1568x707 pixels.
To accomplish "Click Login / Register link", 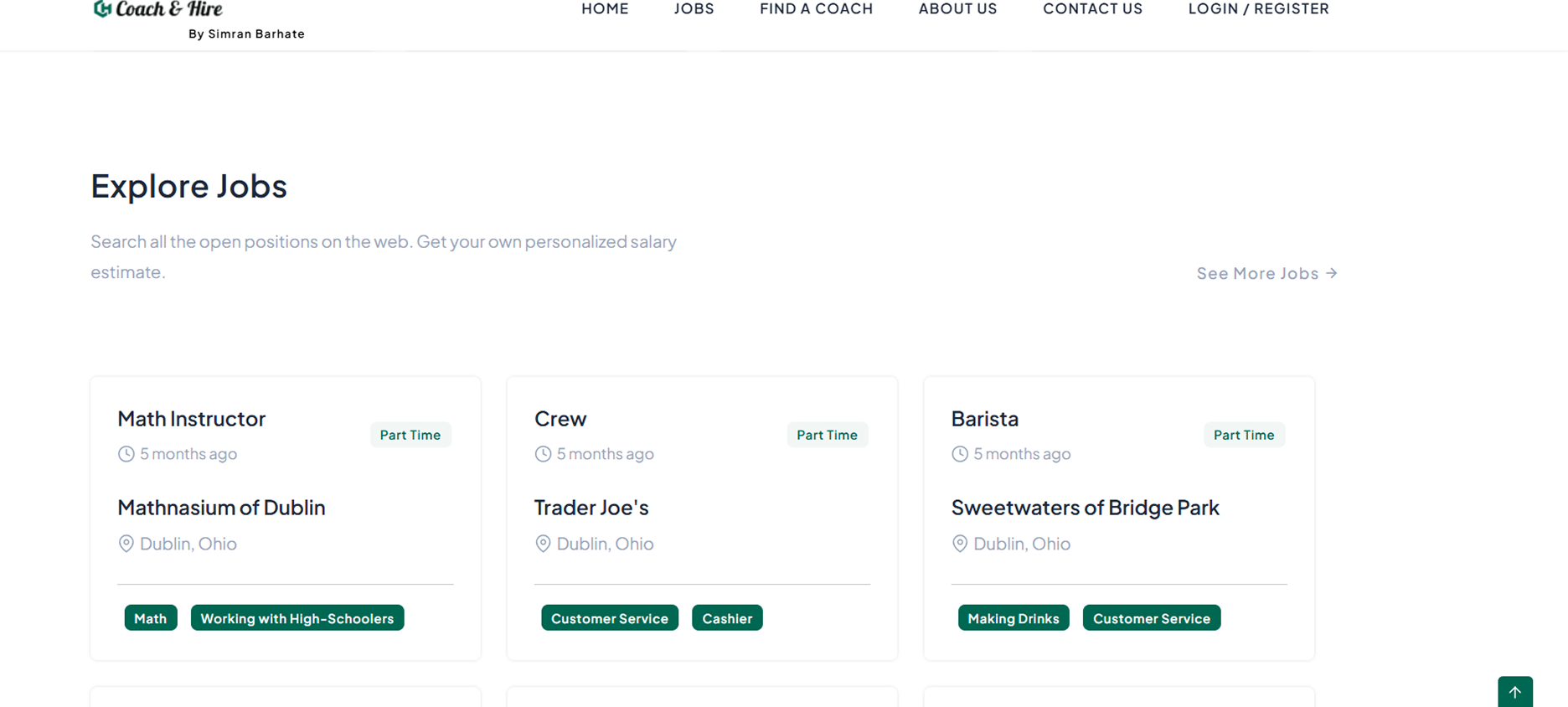I will click(x=1258, y=9).
